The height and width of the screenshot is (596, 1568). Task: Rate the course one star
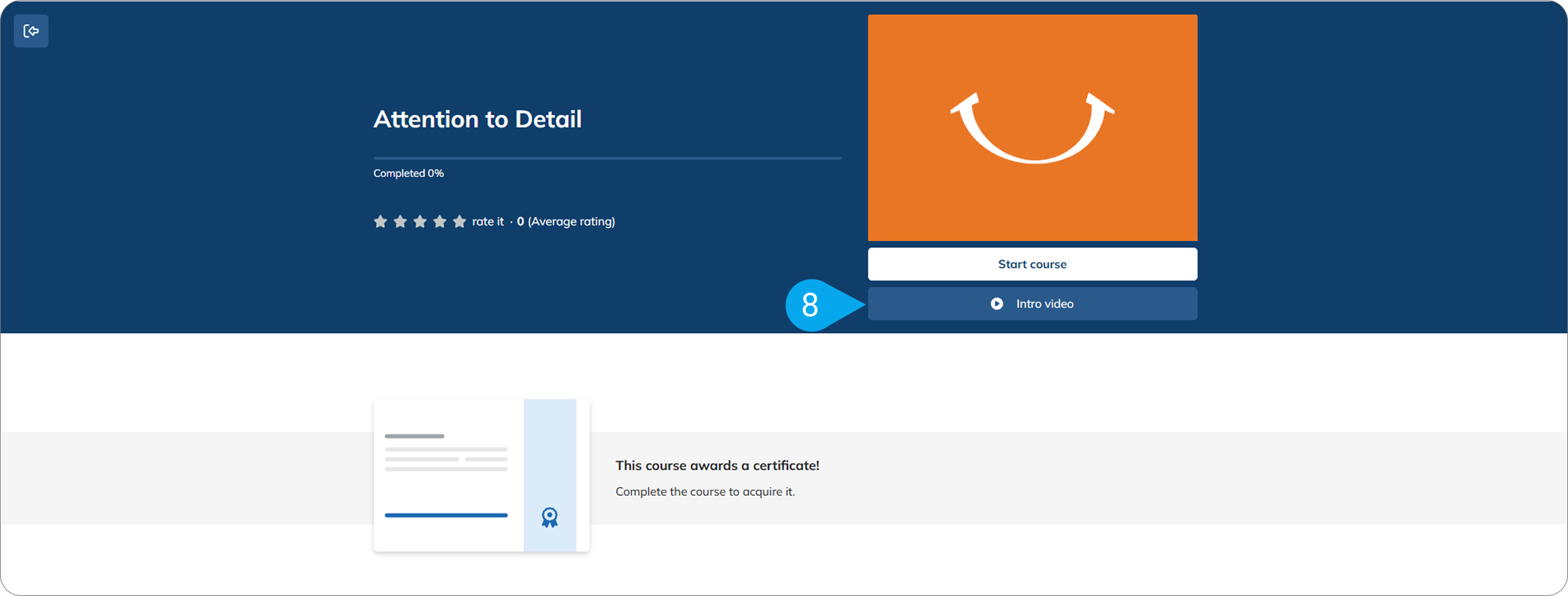pos(380,221)
